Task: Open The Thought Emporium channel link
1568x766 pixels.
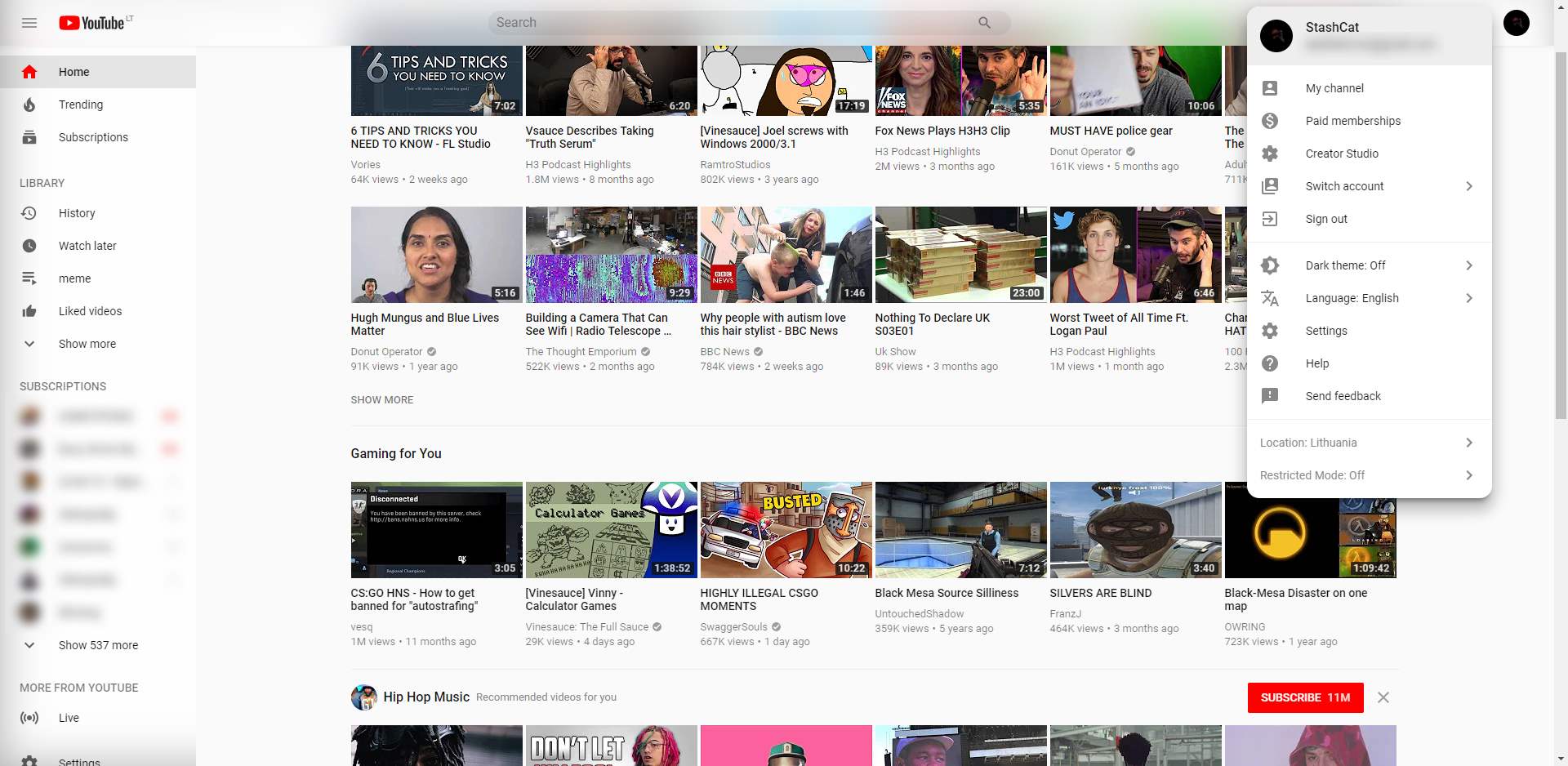Action: tap(581, 352)
